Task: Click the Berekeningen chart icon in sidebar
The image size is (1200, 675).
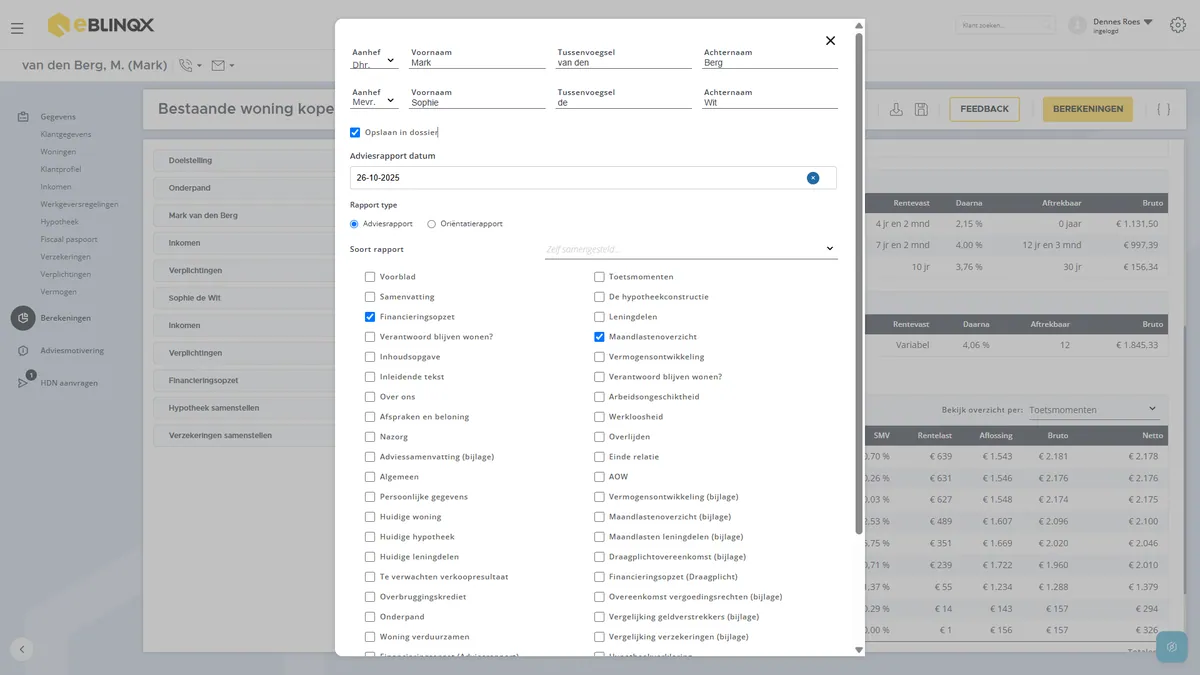Action: (x=23, y=318)
